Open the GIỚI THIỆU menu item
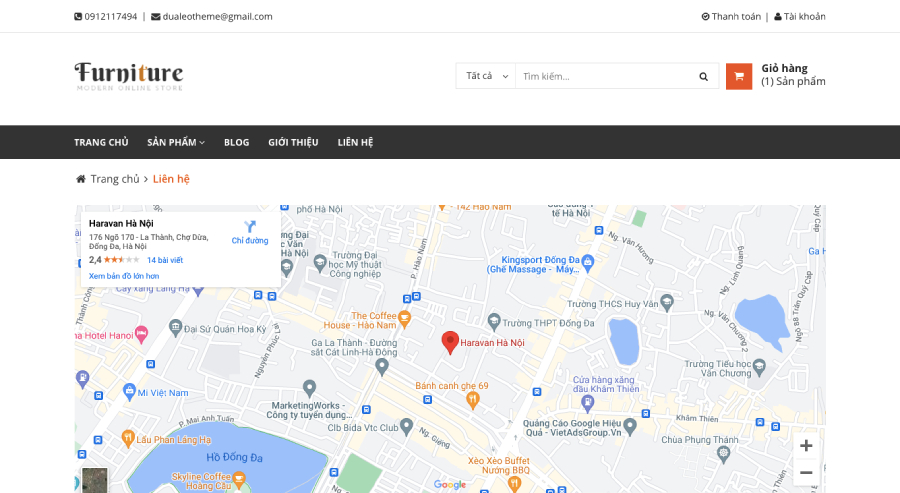 pos(293,142)
